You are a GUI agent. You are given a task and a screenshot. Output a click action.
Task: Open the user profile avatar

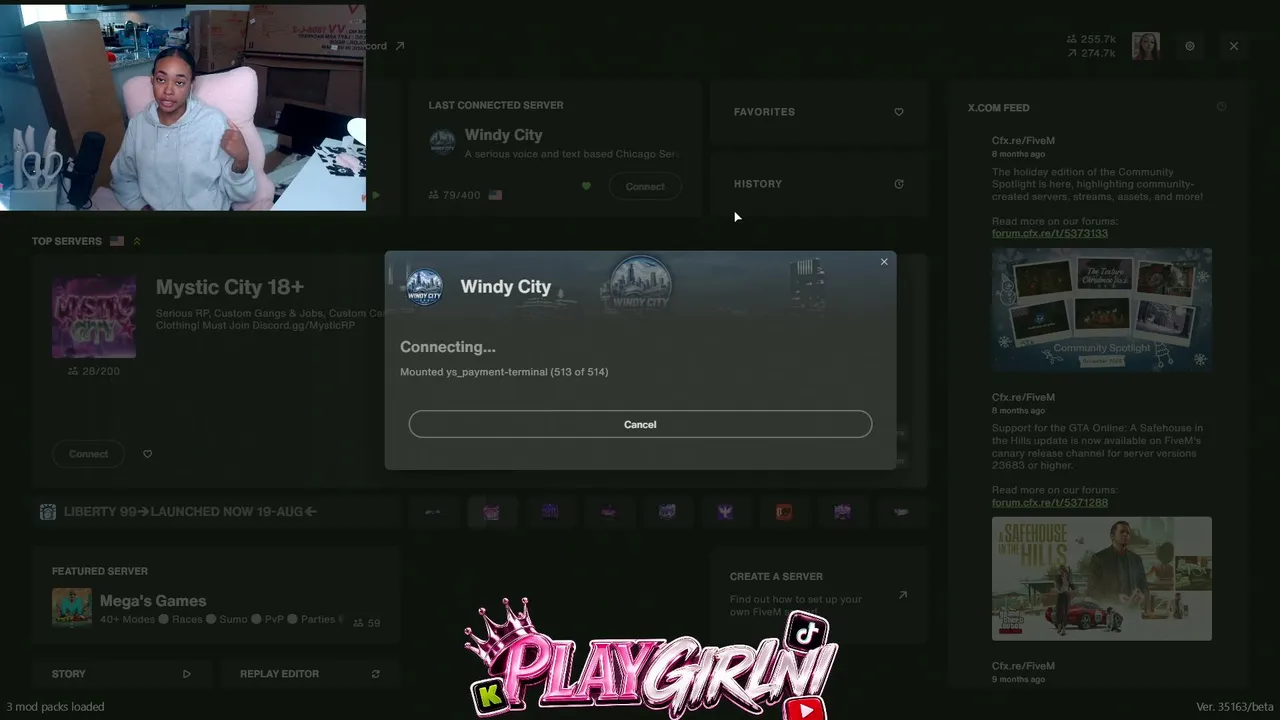[x=1146, y=46]
